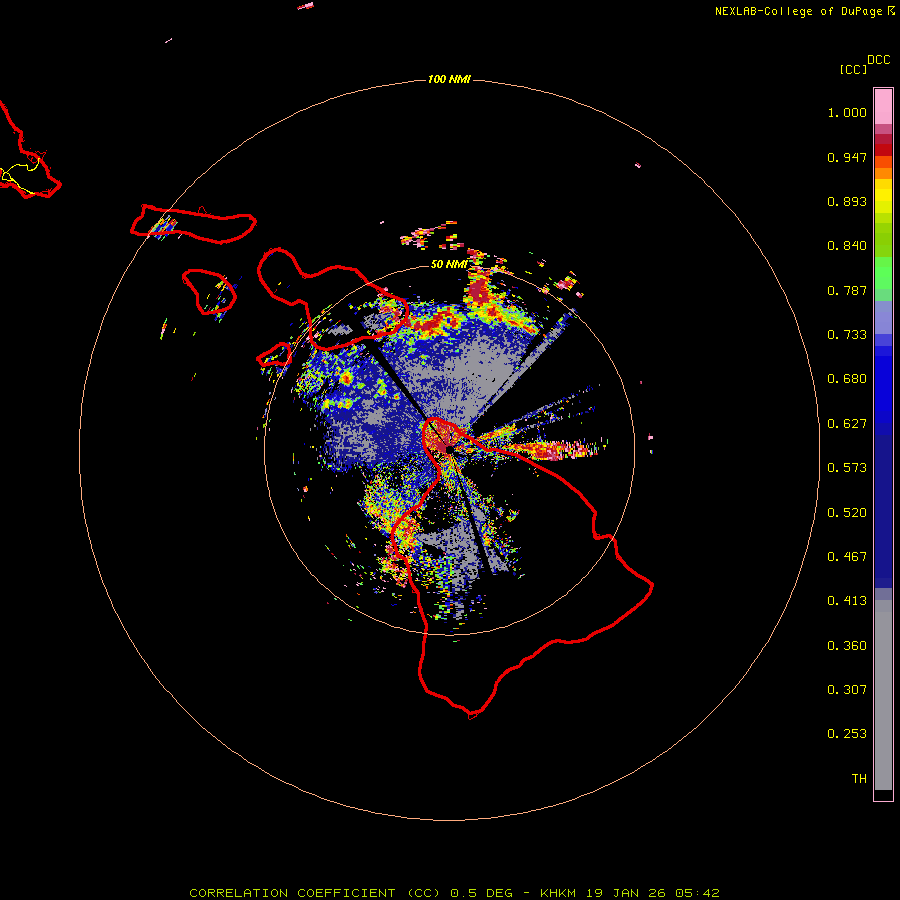Viewport: 900px width, 900px height.
Task: Click the TH threshold label
Action: tap(859, 779)
